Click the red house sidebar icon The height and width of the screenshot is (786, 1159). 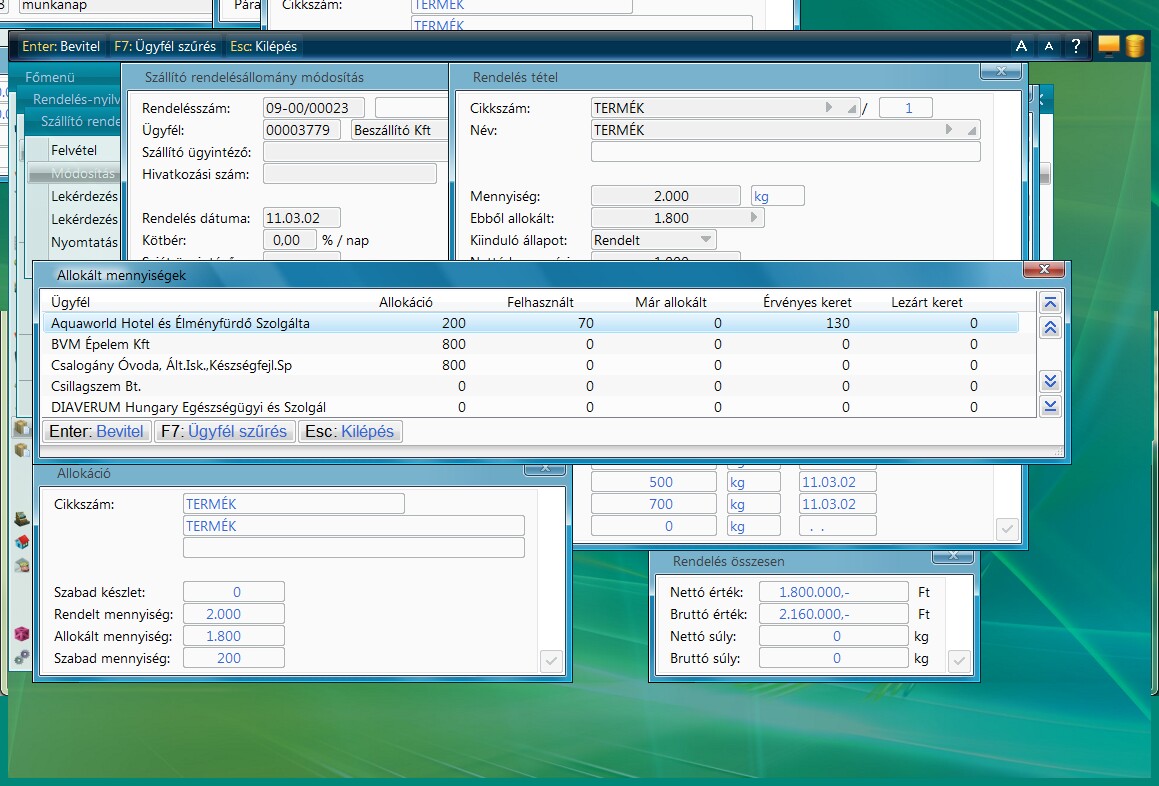click(x=21, y=542)
